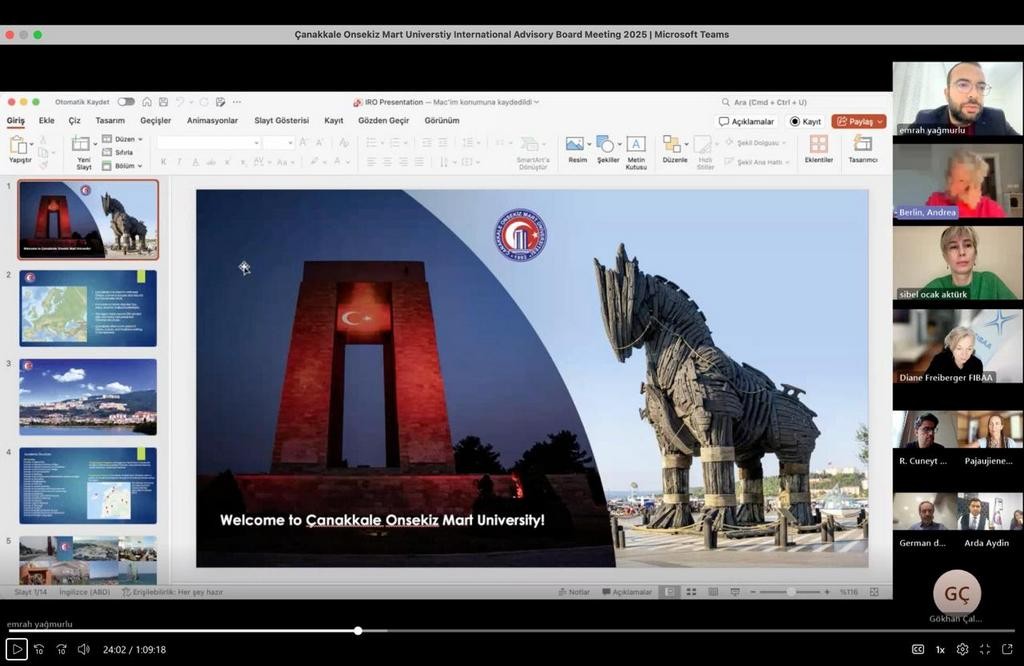1024x666 pixels.
Task: Open the Slayt Gösterisi tab
Action: (x=281, y=120)
